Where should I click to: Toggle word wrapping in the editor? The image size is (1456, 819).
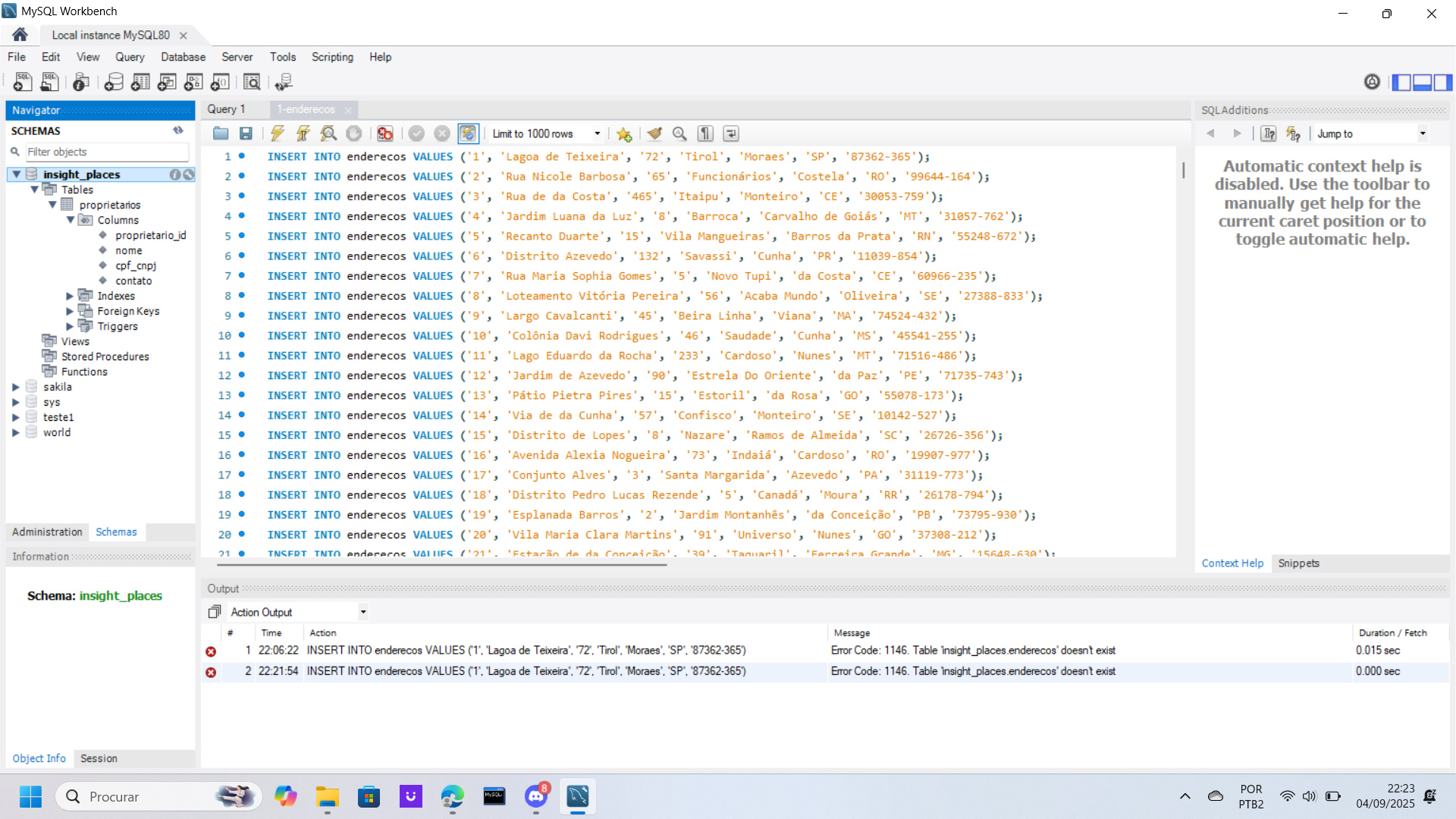click(731, 133)
